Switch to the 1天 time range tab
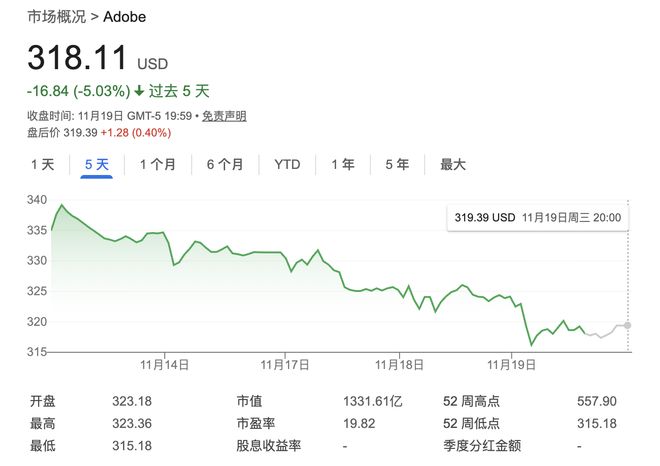The width and height of the screenshot is (660, 466). (x=43, y=165)
